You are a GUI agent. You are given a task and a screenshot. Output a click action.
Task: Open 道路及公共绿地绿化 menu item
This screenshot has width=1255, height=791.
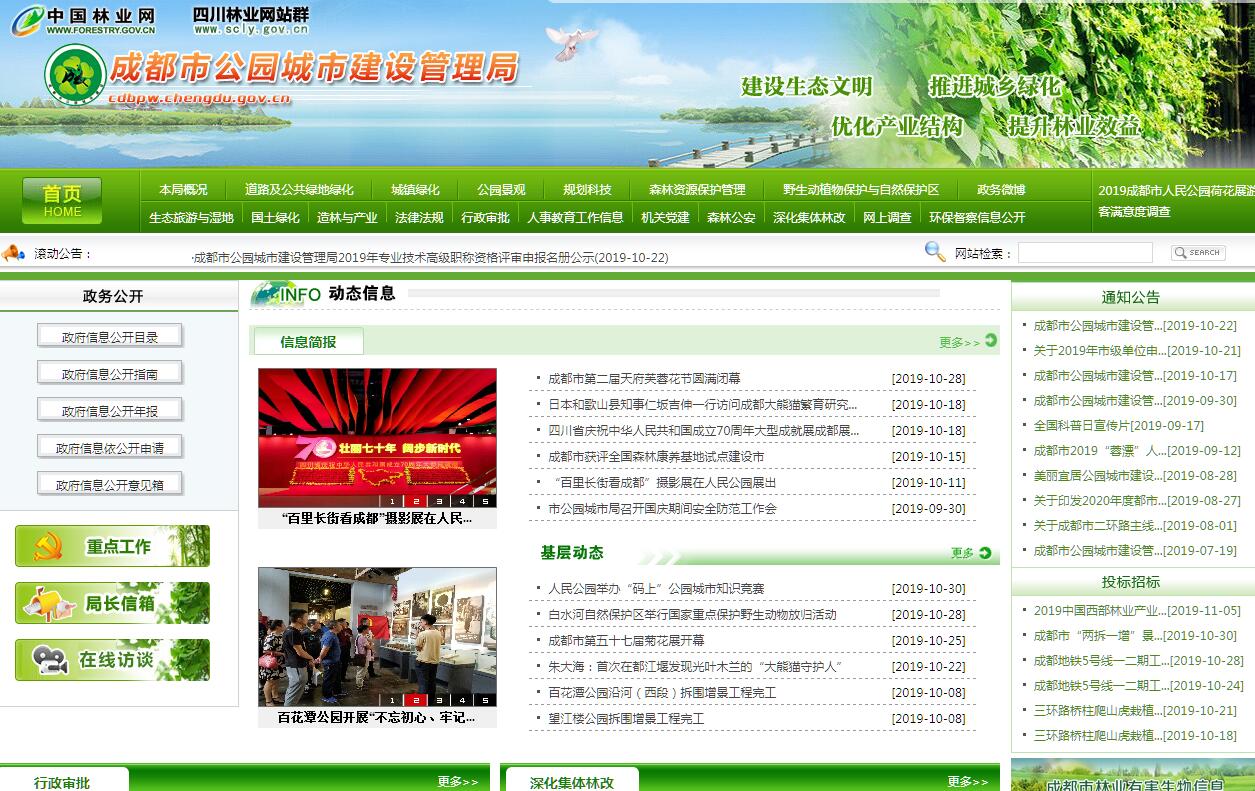click(x=299, y=190)
